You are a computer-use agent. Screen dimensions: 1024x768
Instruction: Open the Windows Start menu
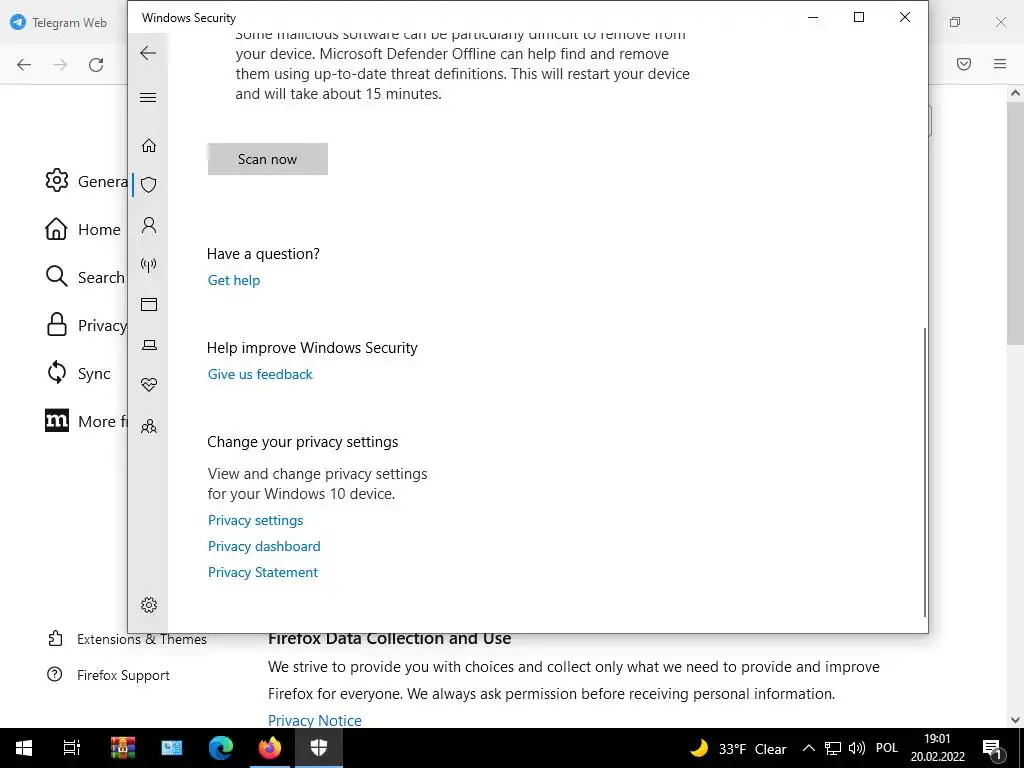(24, 748)
